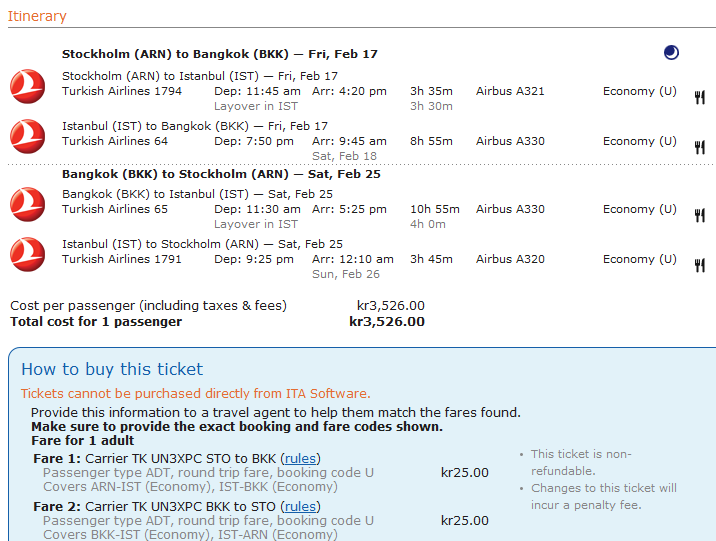Click Turkish Airlines 1794 flight number text

(x=122, y=91)
